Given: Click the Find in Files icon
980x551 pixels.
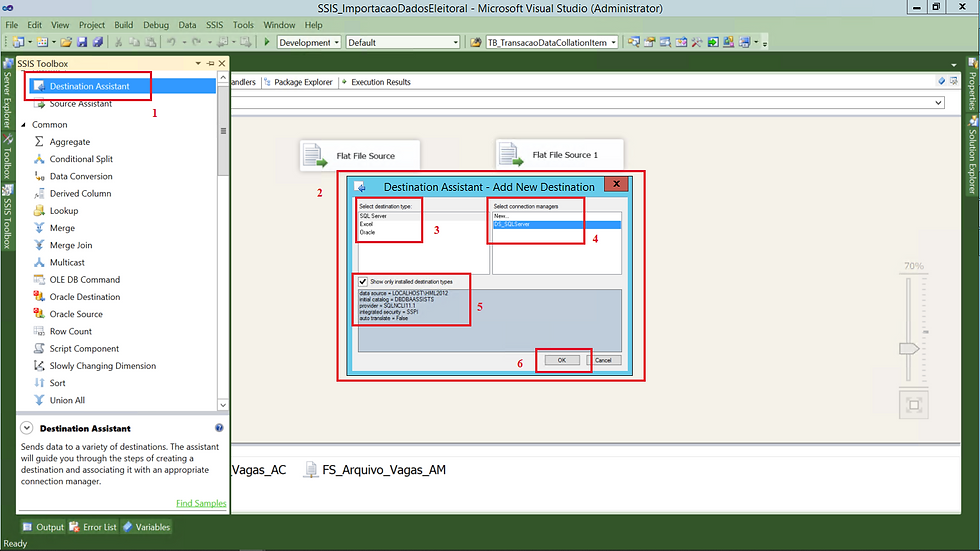Looking at the screenshot, I should pyautogui.click(x=476, y=42).
